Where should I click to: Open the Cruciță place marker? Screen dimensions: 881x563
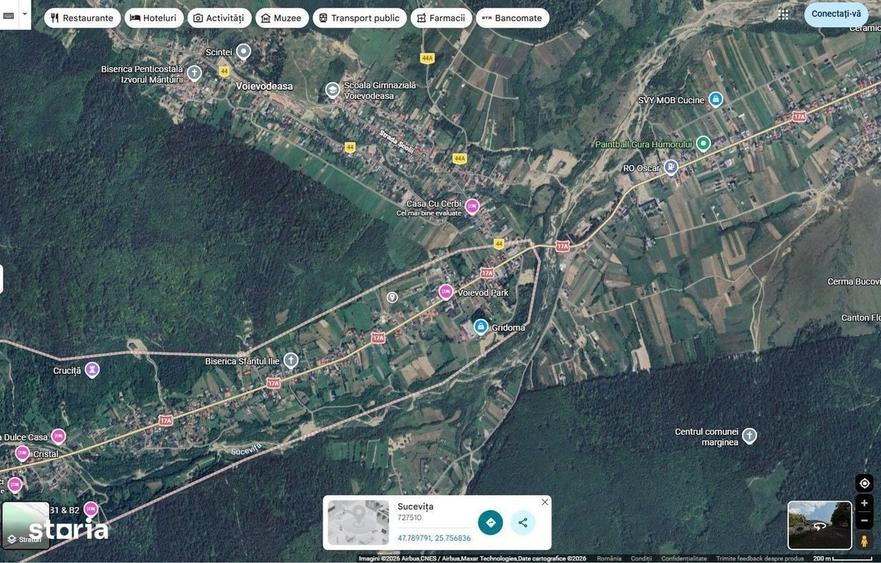tap(92, 370)
